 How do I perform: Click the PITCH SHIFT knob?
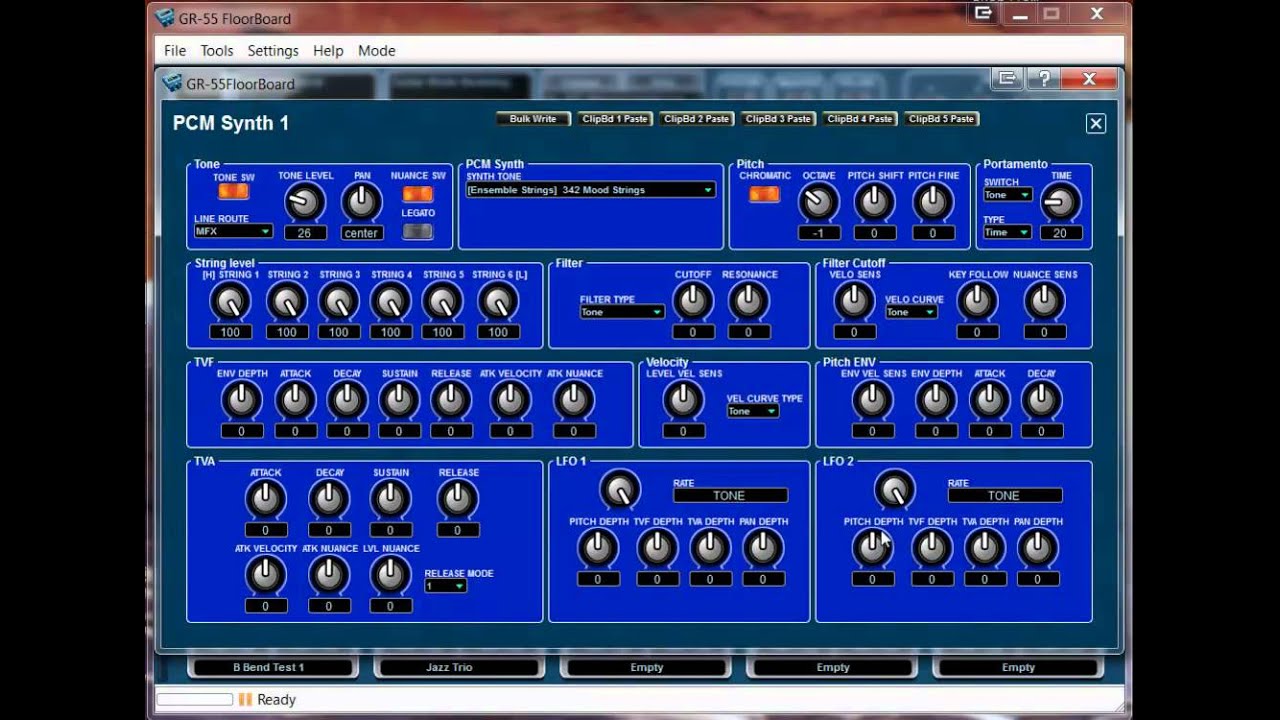click(x=875, y=202)
